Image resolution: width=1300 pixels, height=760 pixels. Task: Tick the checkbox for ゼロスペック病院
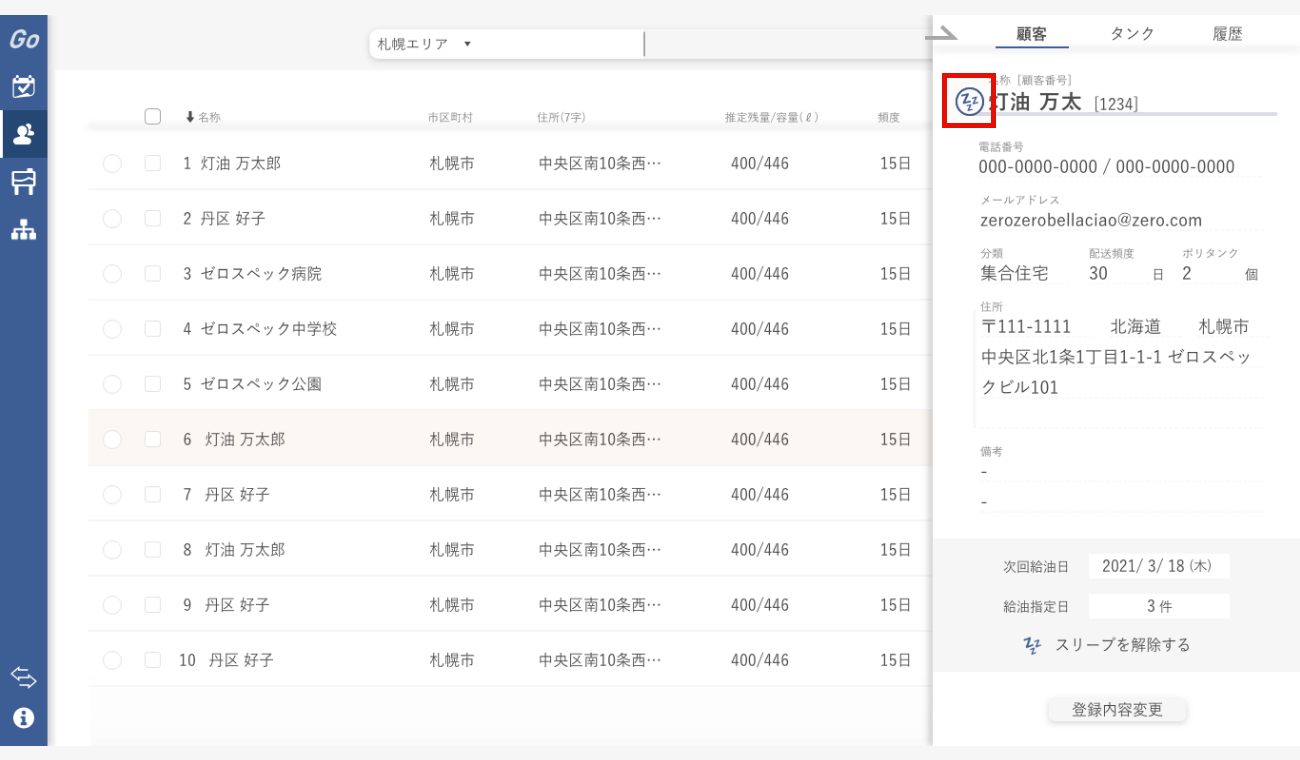click(x=152, y=273)
